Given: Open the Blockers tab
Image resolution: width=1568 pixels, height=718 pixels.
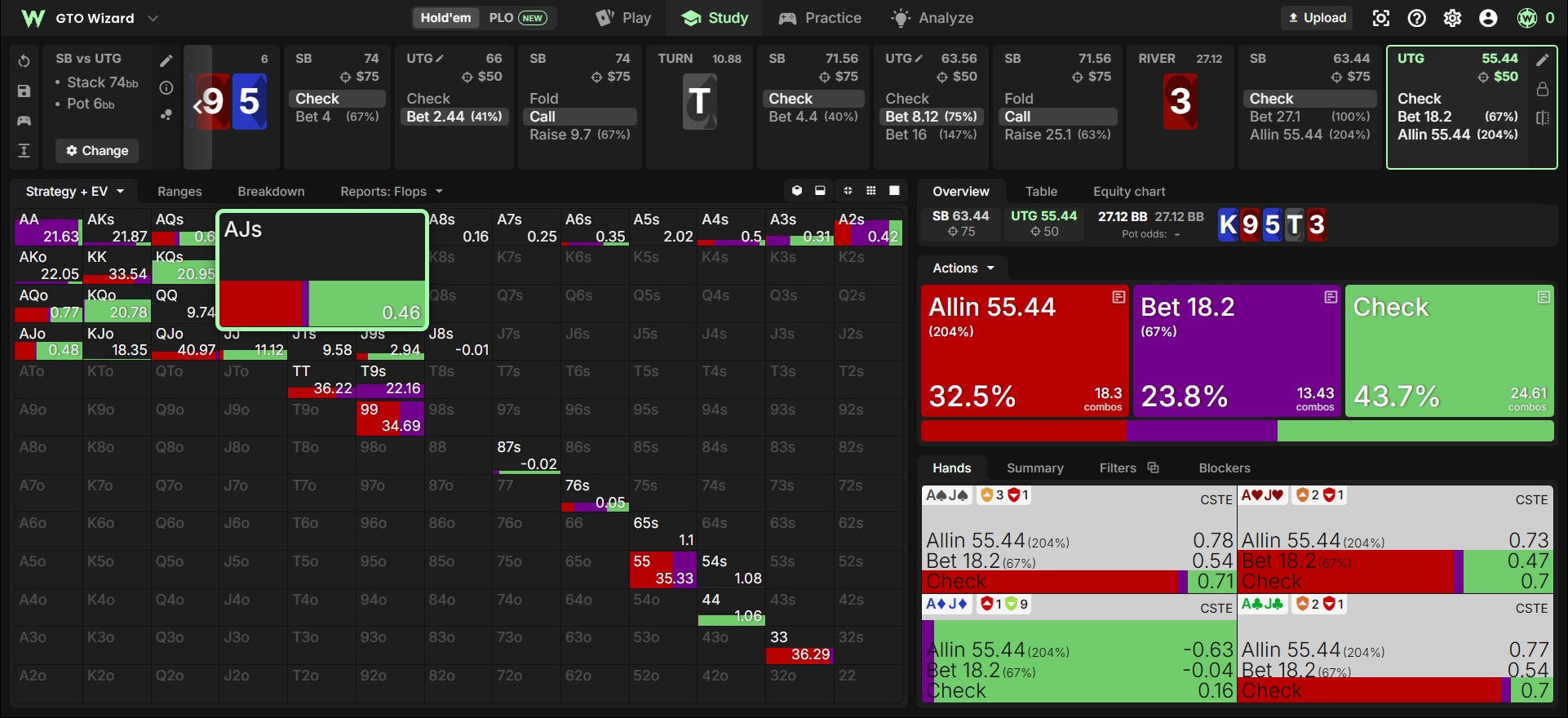Looking at the screenshot, I should click(1225, 468).
